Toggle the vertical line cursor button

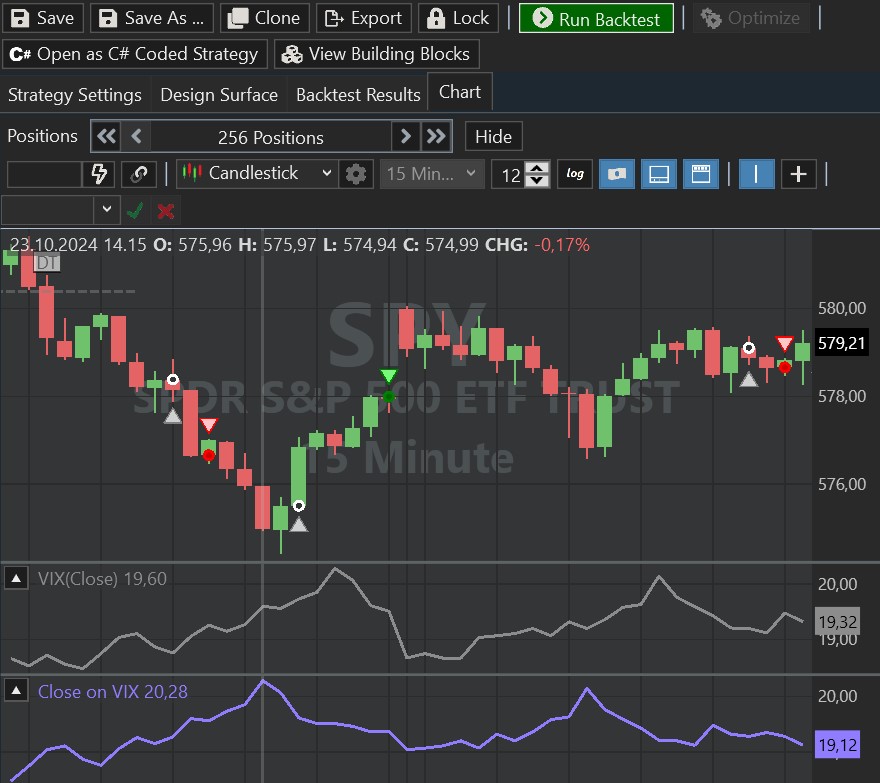coord(756,174)
